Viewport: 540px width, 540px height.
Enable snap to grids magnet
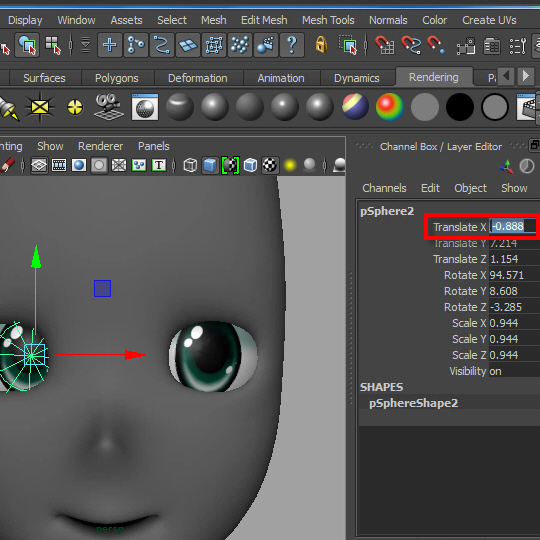(x=384, y=45)
